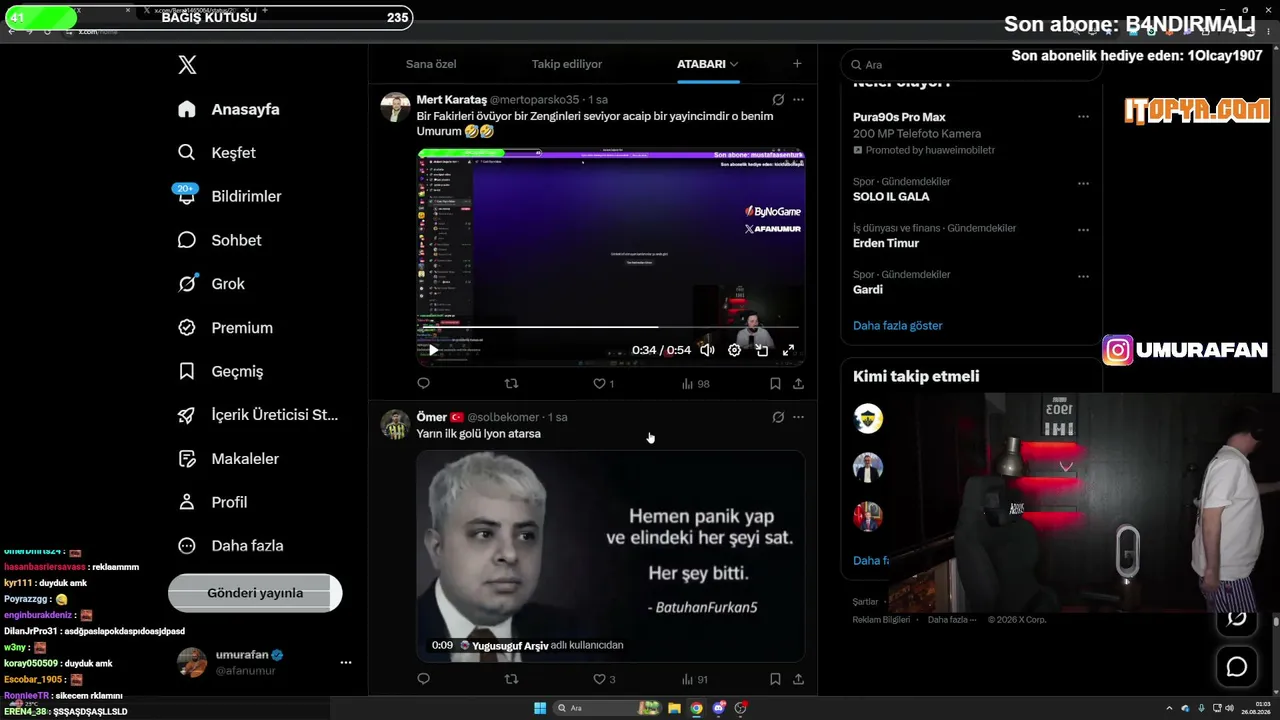This screenshot has height=720, width=1280.
Task: View analytics with 98 views
Action: click(695, 383)
